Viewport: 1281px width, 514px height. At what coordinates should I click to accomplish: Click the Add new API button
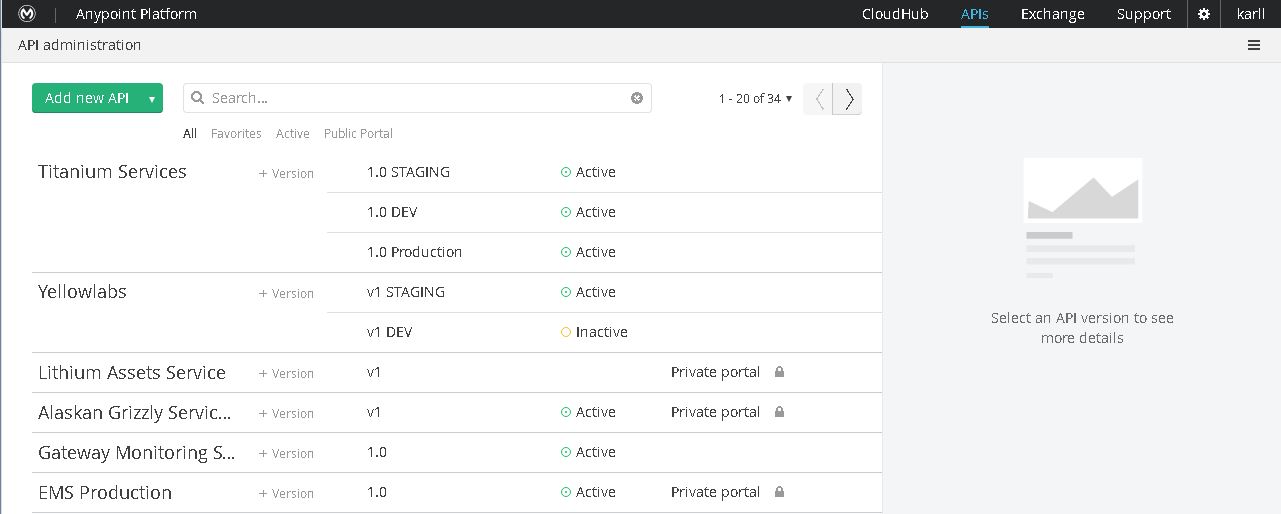click(x=87, y=98)
